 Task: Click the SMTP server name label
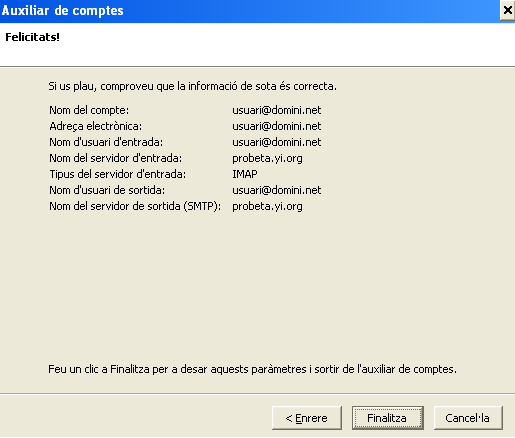coord(135,206)
